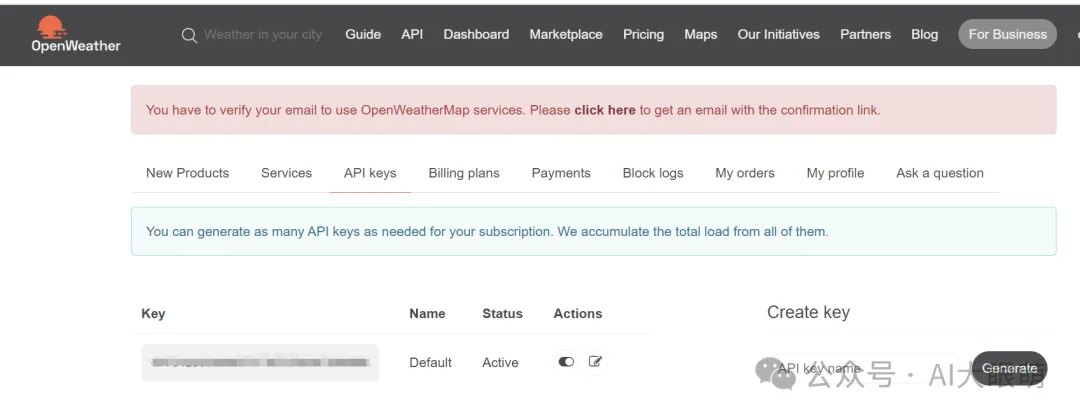Viewport: 1080px width, 418px height.
Task: Switch to the Billing plans tab
Action: point(464,173)
